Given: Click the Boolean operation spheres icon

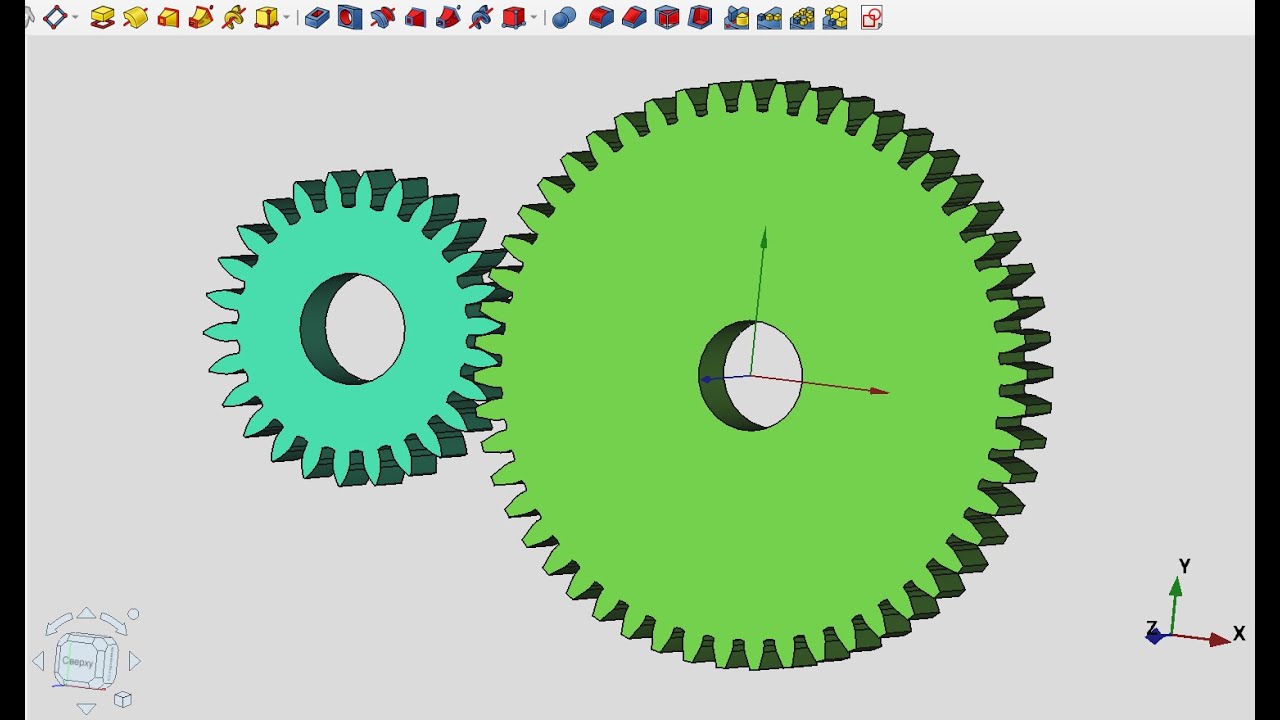Looking at the screenshot, I should click(564, 17).
